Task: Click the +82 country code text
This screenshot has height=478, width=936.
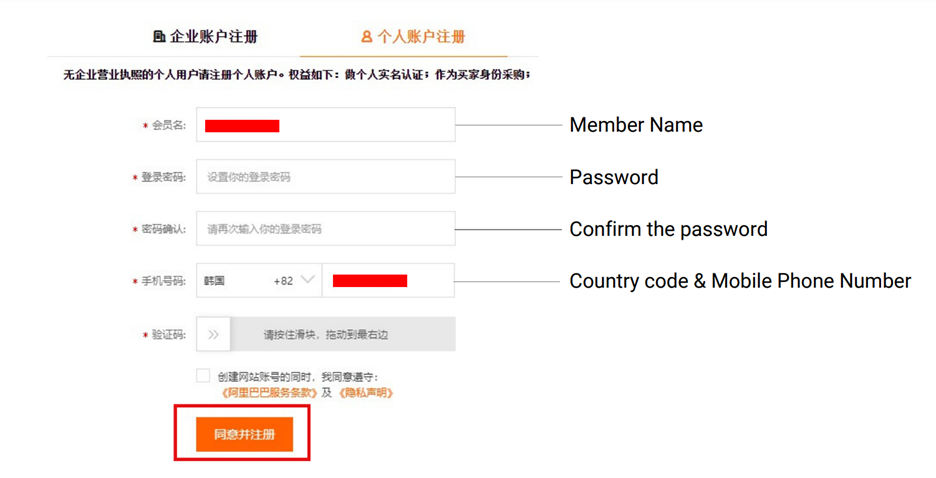Action: point(283,281)
